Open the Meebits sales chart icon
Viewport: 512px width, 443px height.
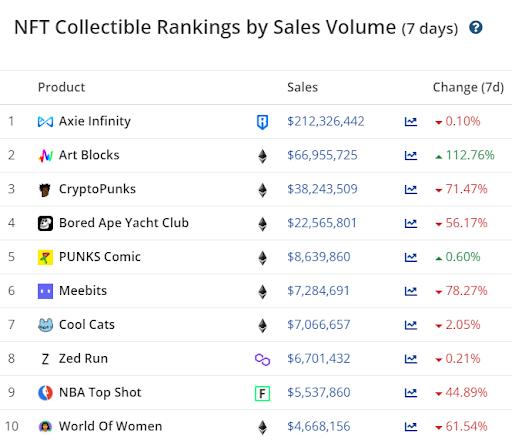[411, 291]
